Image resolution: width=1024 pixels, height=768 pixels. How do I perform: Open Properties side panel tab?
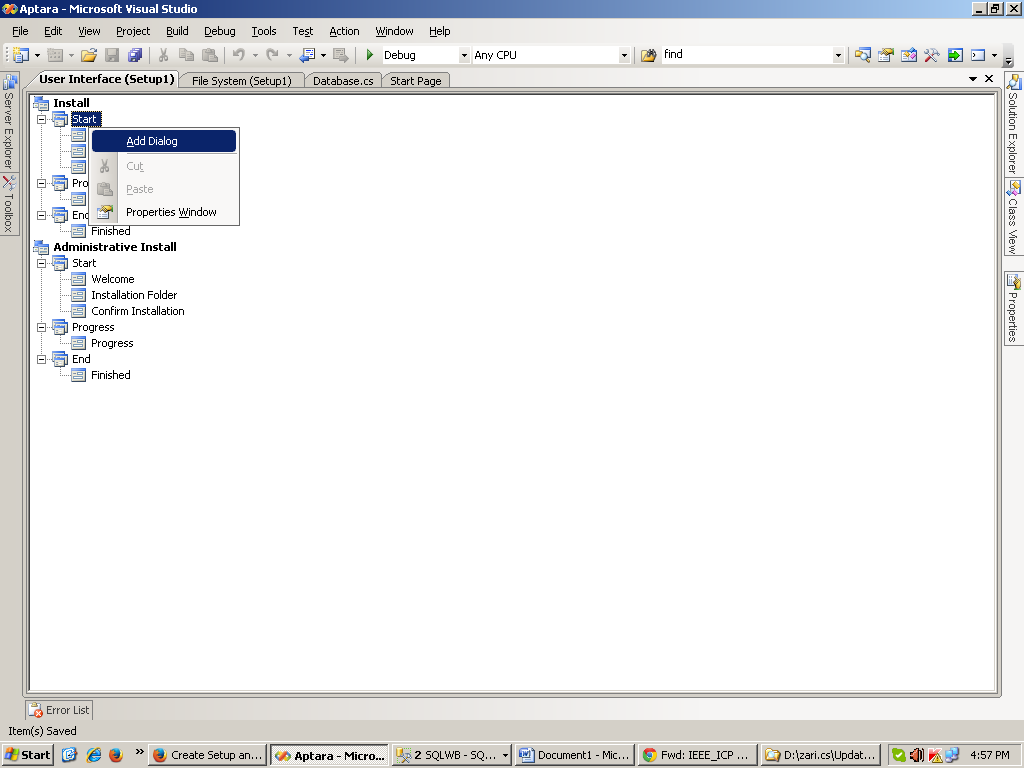(x=1014, y=308)
